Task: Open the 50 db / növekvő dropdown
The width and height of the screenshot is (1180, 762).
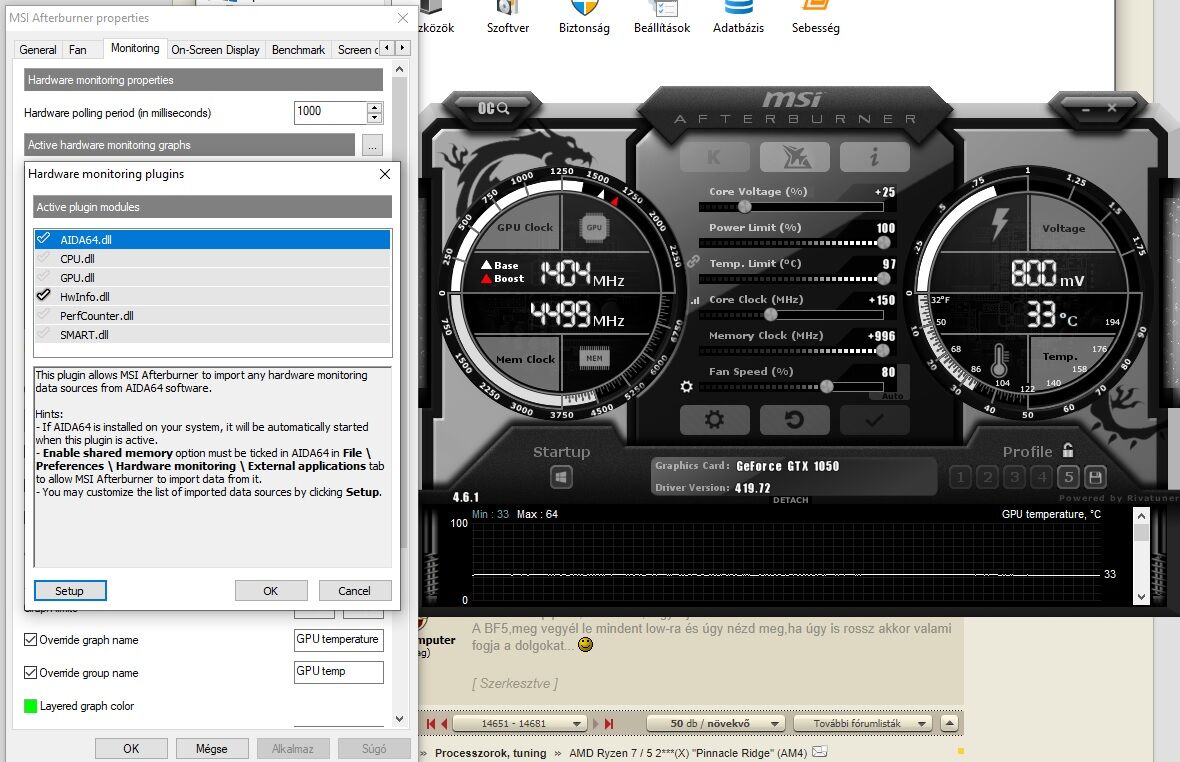Action: point(716,724)
